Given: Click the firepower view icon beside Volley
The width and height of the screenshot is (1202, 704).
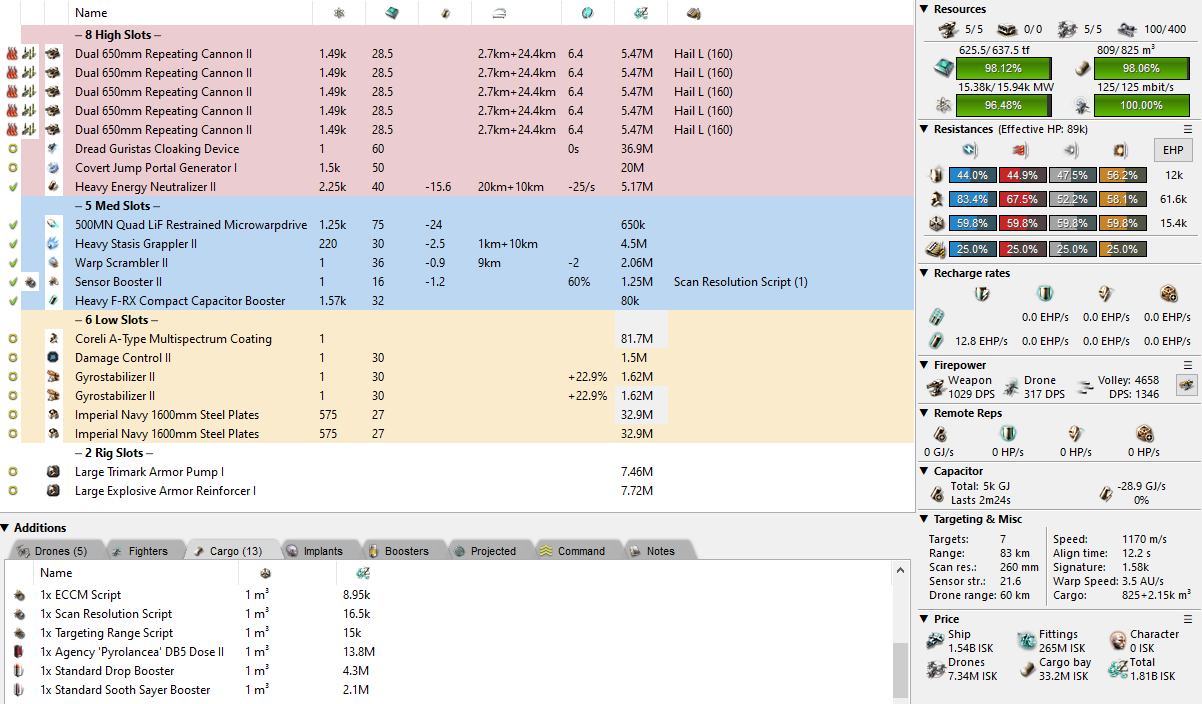Looking at the screenshot, I should point(1186,386).
